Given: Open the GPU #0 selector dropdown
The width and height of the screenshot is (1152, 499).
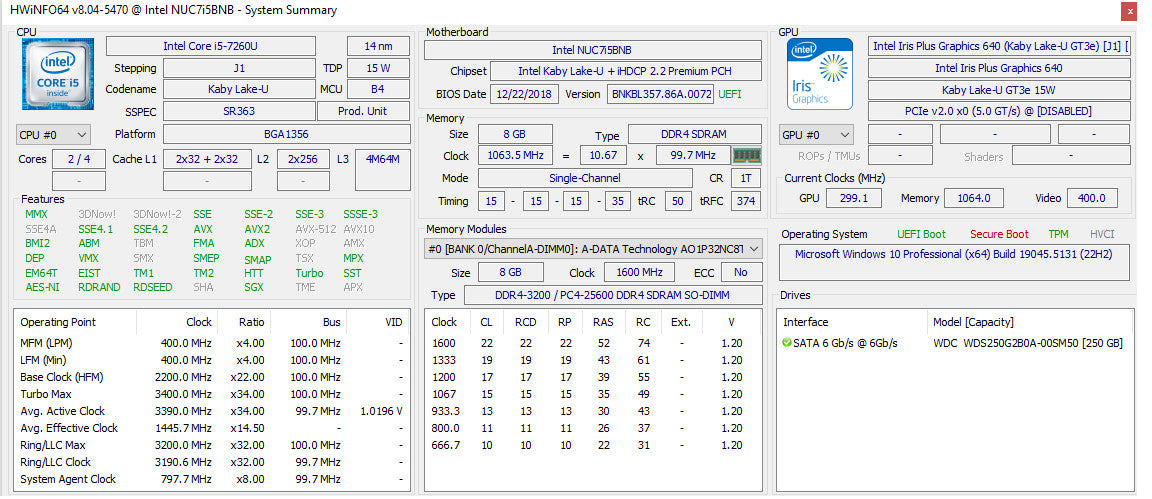Looking at the screenshot, I should coord(817,135).
